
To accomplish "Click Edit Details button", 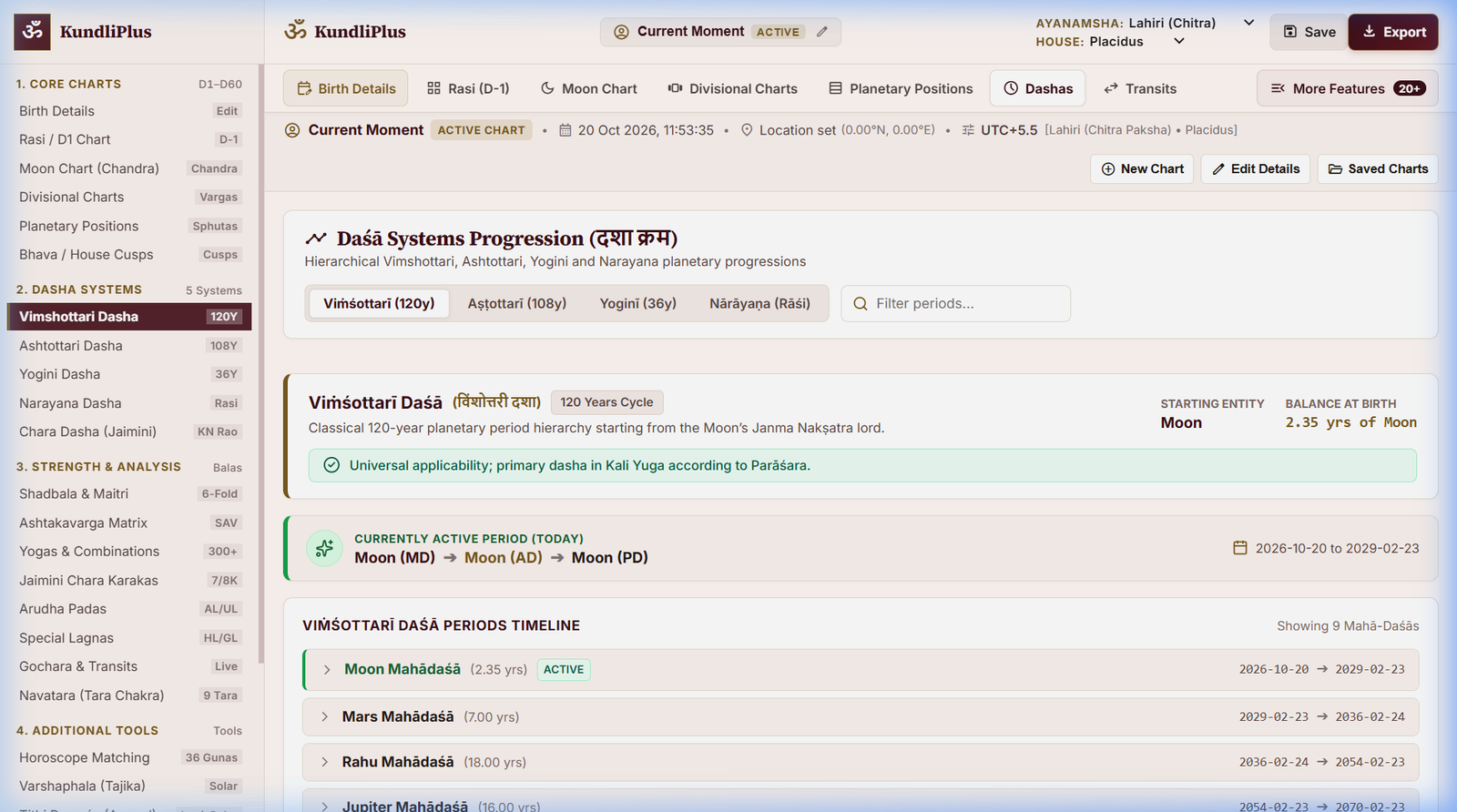I will point(1256,168).
